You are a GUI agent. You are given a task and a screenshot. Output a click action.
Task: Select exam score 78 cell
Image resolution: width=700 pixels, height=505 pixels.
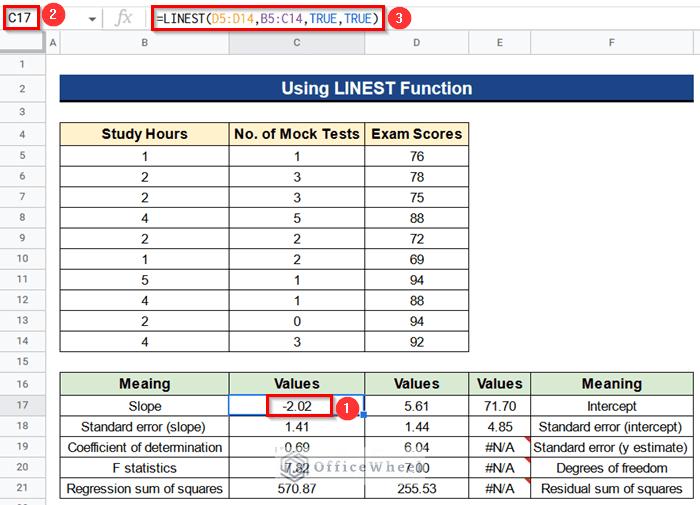tap(417, 177)
